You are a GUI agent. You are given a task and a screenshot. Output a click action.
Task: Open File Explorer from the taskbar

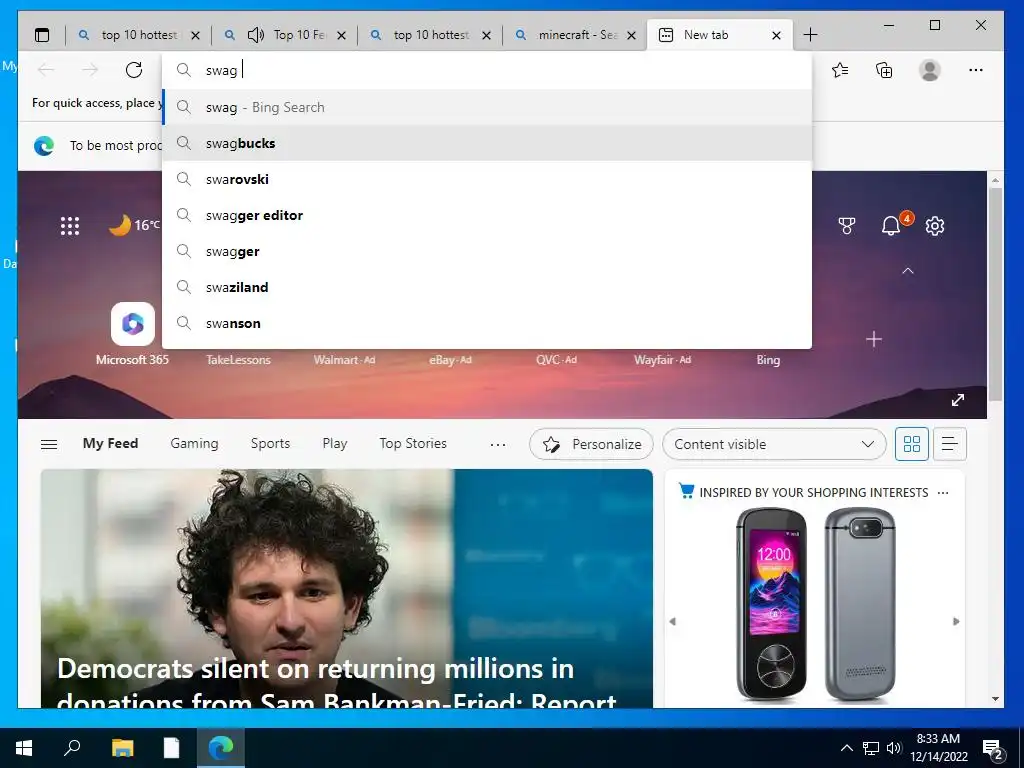click(122, 748)
